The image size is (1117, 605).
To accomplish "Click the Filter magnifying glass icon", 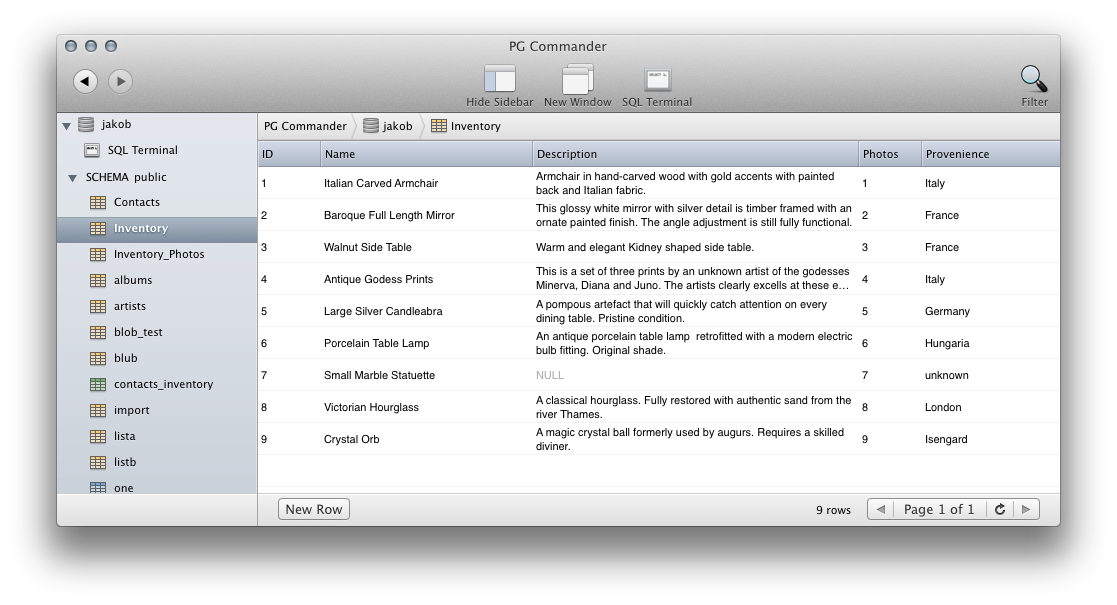I will click(x=1034, y=78).
